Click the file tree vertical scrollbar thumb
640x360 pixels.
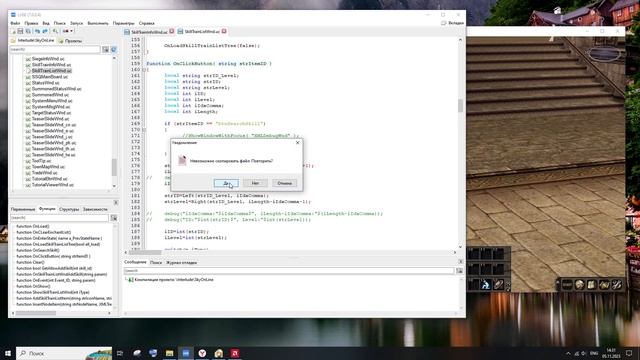(114, 167)
